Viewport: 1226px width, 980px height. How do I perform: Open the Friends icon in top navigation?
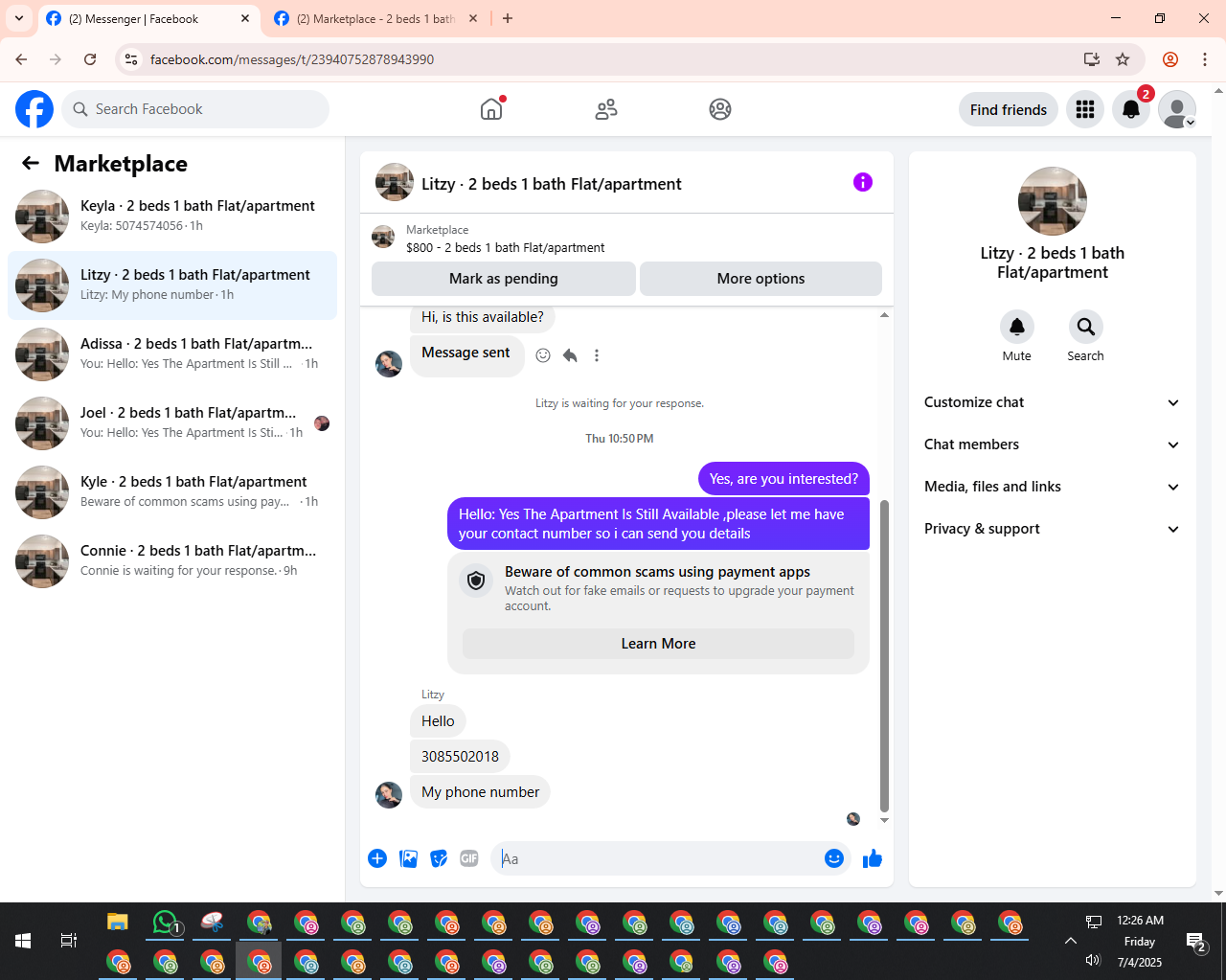tap(606, 109)
